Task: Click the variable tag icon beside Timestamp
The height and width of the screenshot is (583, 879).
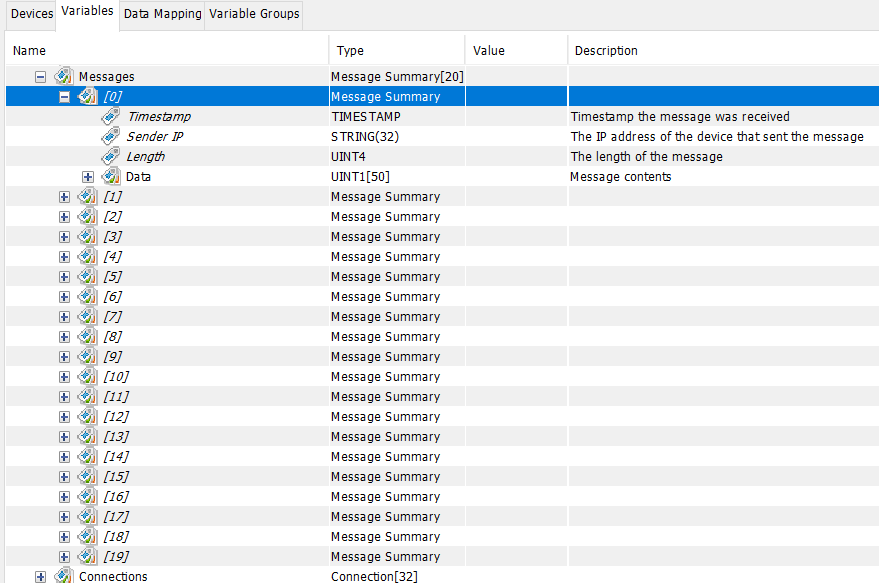Action: [x=110, y=116]
